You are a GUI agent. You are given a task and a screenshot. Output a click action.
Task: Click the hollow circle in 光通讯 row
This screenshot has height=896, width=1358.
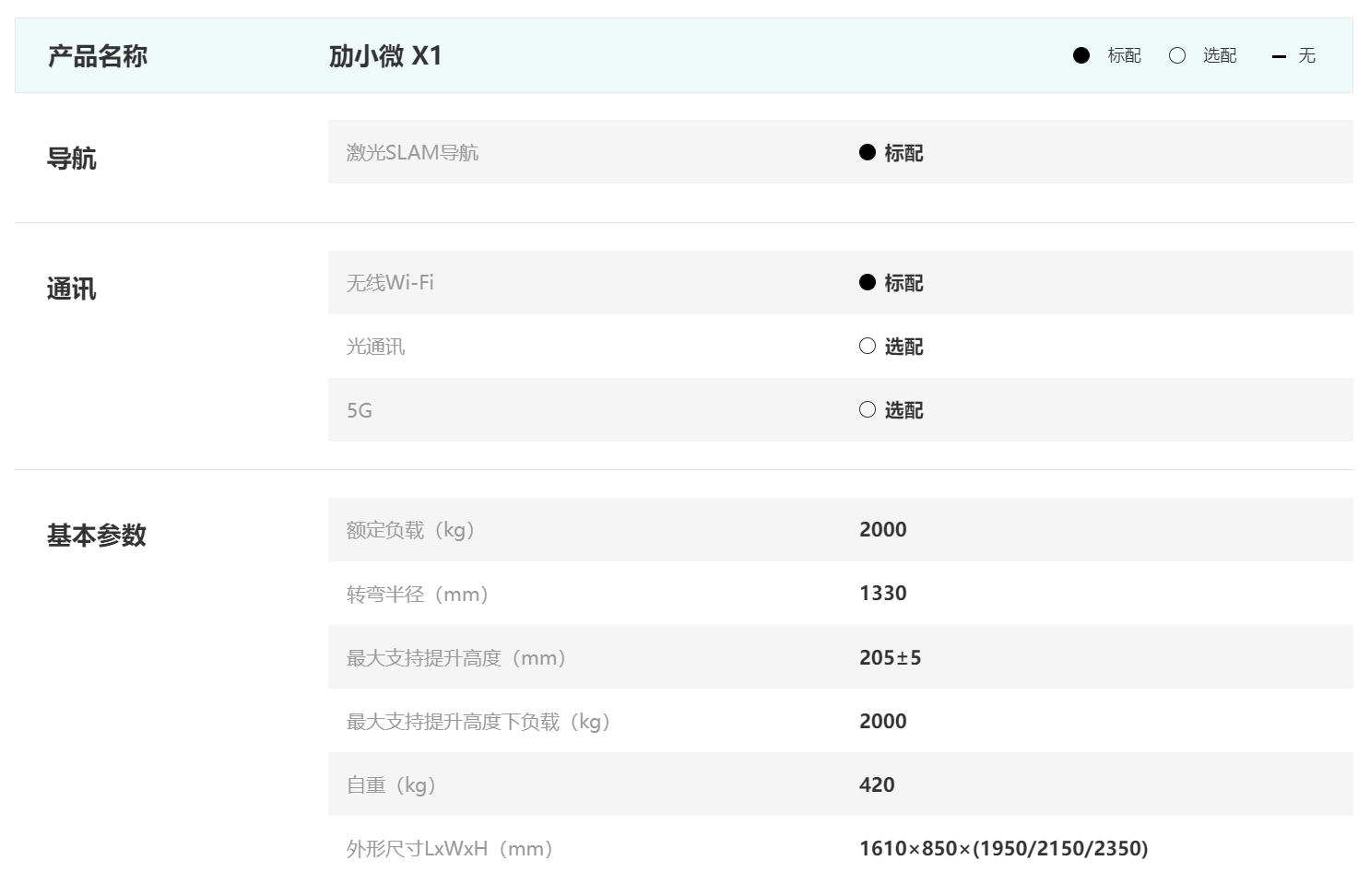[x=867, y=346]
